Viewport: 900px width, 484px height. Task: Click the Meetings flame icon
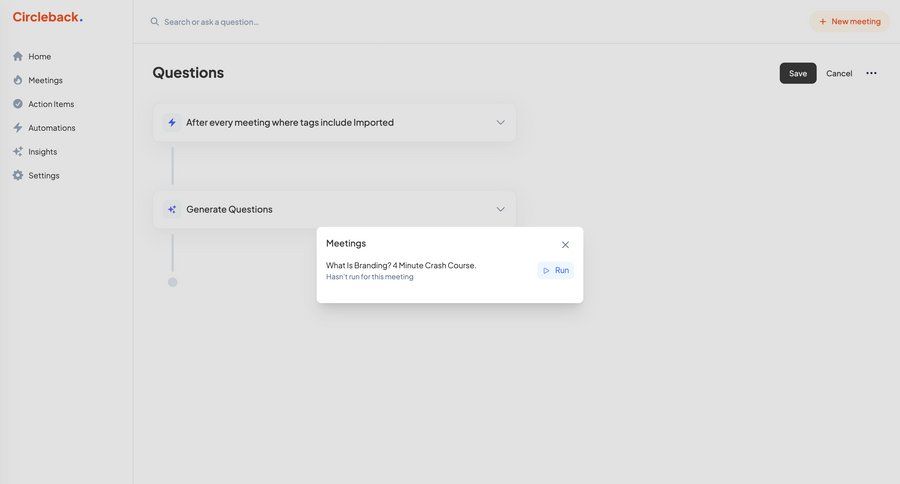coord(17,80)
